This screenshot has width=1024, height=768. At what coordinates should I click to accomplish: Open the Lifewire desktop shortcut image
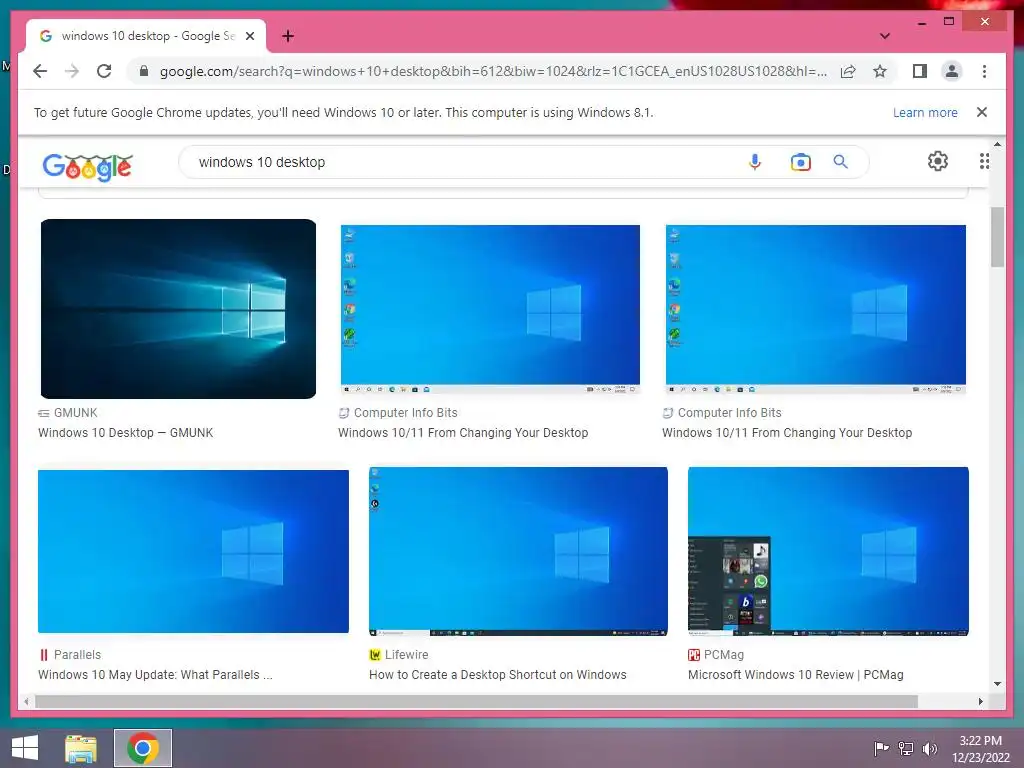(519, 551)
